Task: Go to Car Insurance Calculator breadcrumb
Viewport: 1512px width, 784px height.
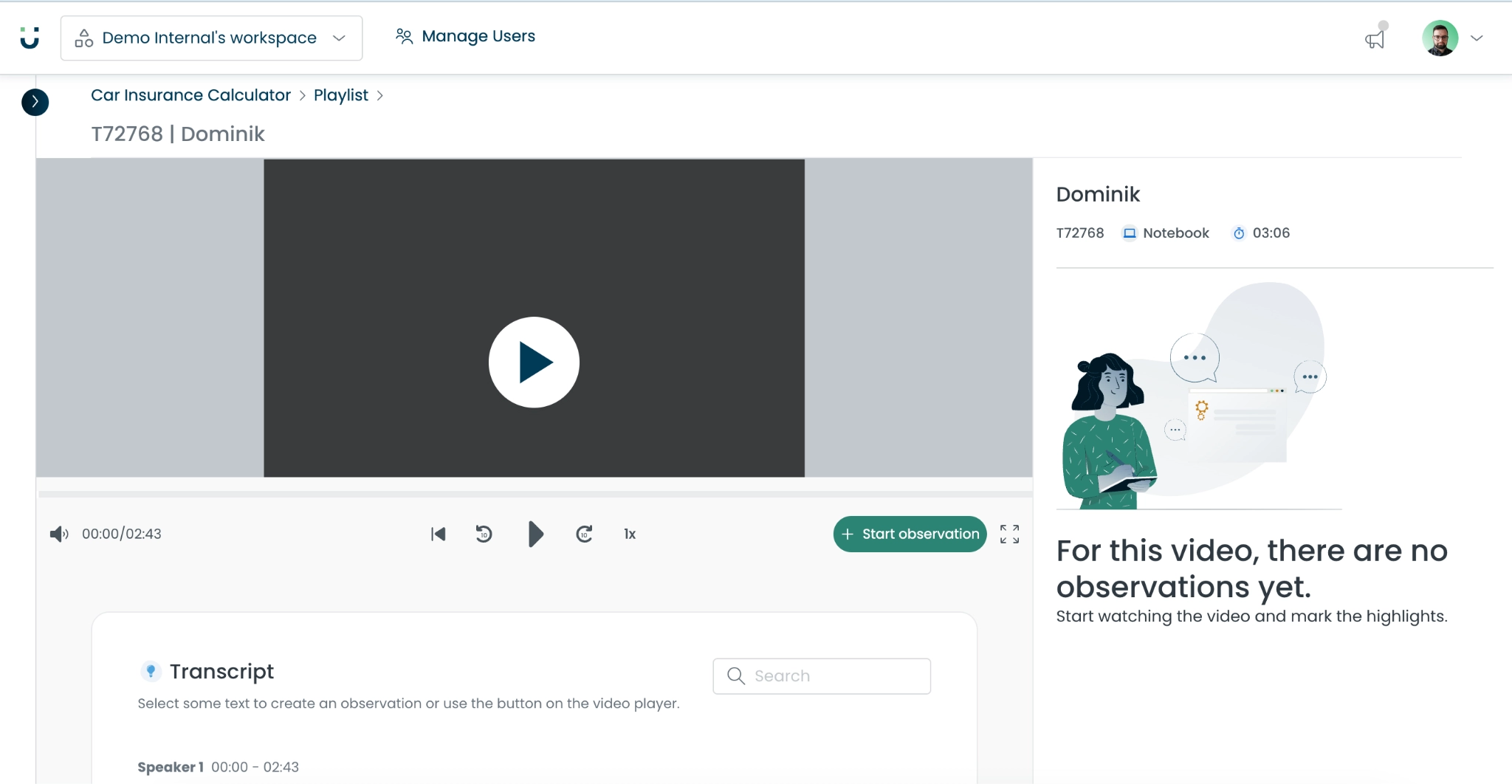Action: pyautogui.click(x=190, y=95)
